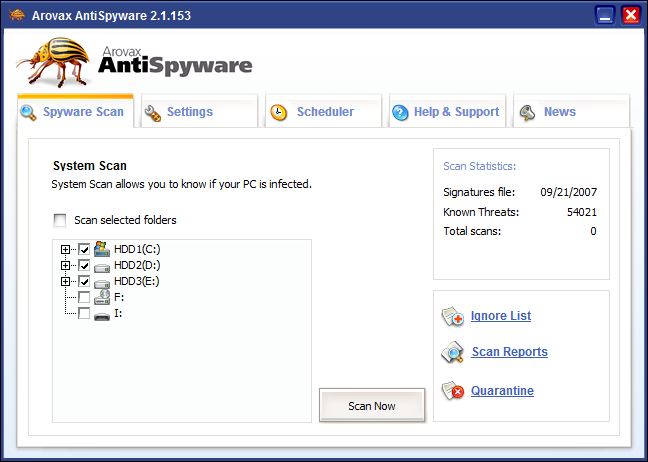Click the News tab icon
The image size is (648, 462).
(x=527, y=112)
